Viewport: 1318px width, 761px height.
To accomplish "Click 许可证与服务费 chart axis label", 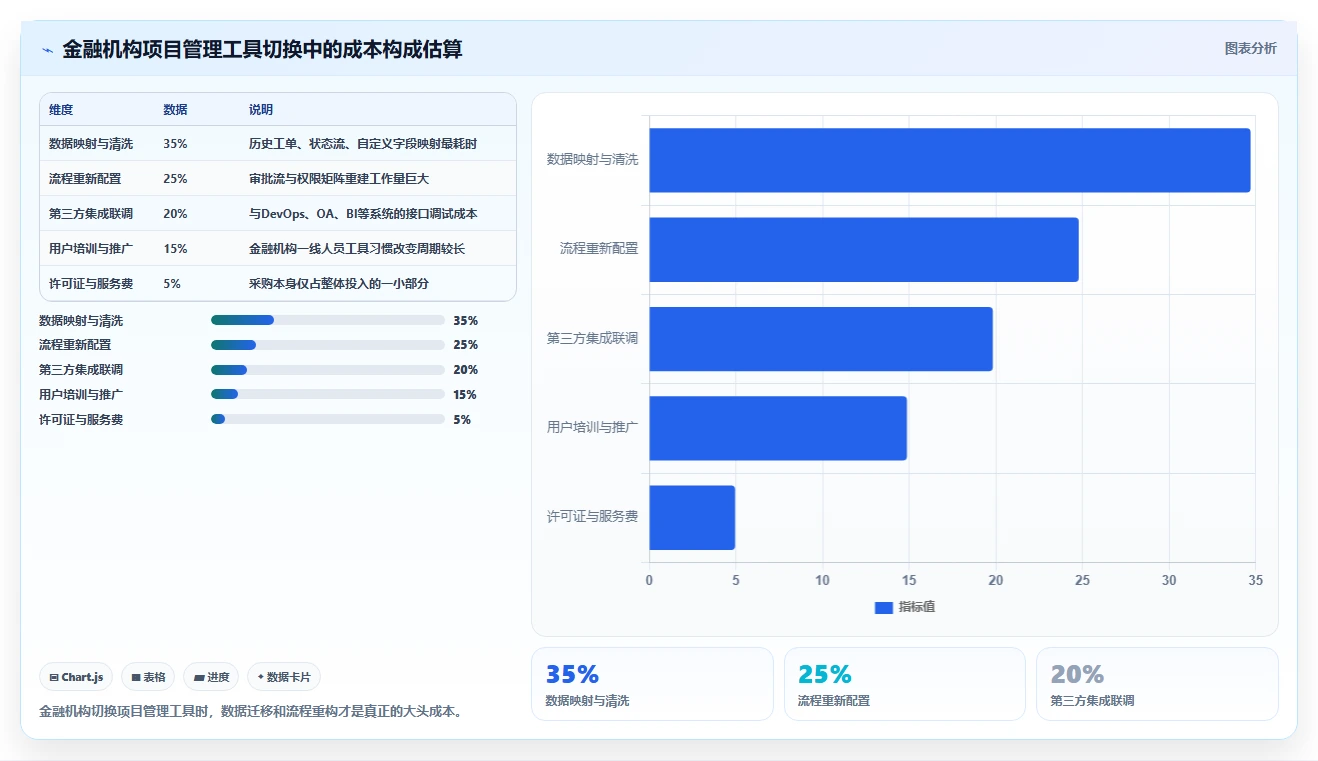I will click(592, 517).
